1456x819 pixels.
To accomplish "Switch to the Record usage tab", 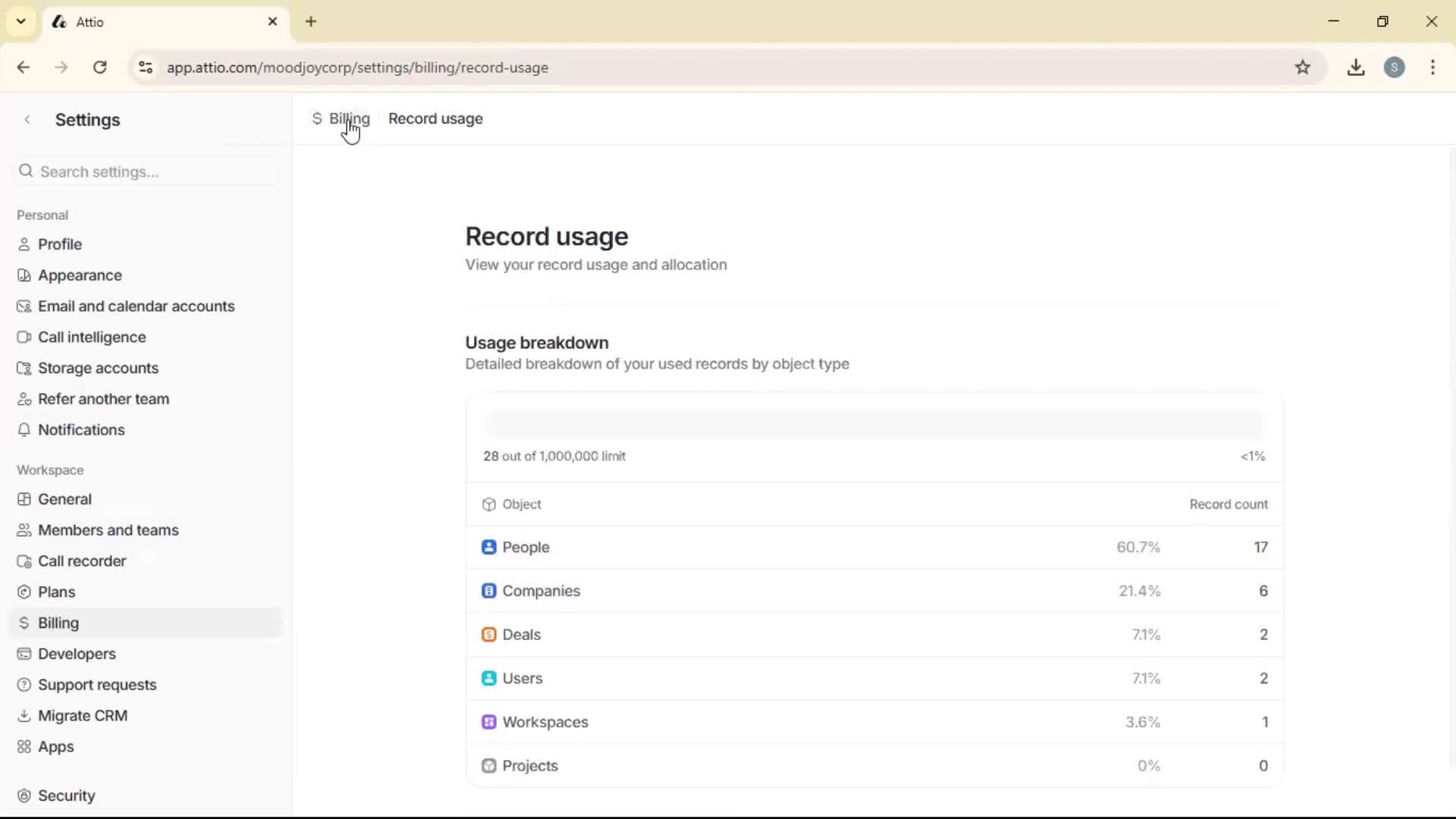I will [435, 118].
